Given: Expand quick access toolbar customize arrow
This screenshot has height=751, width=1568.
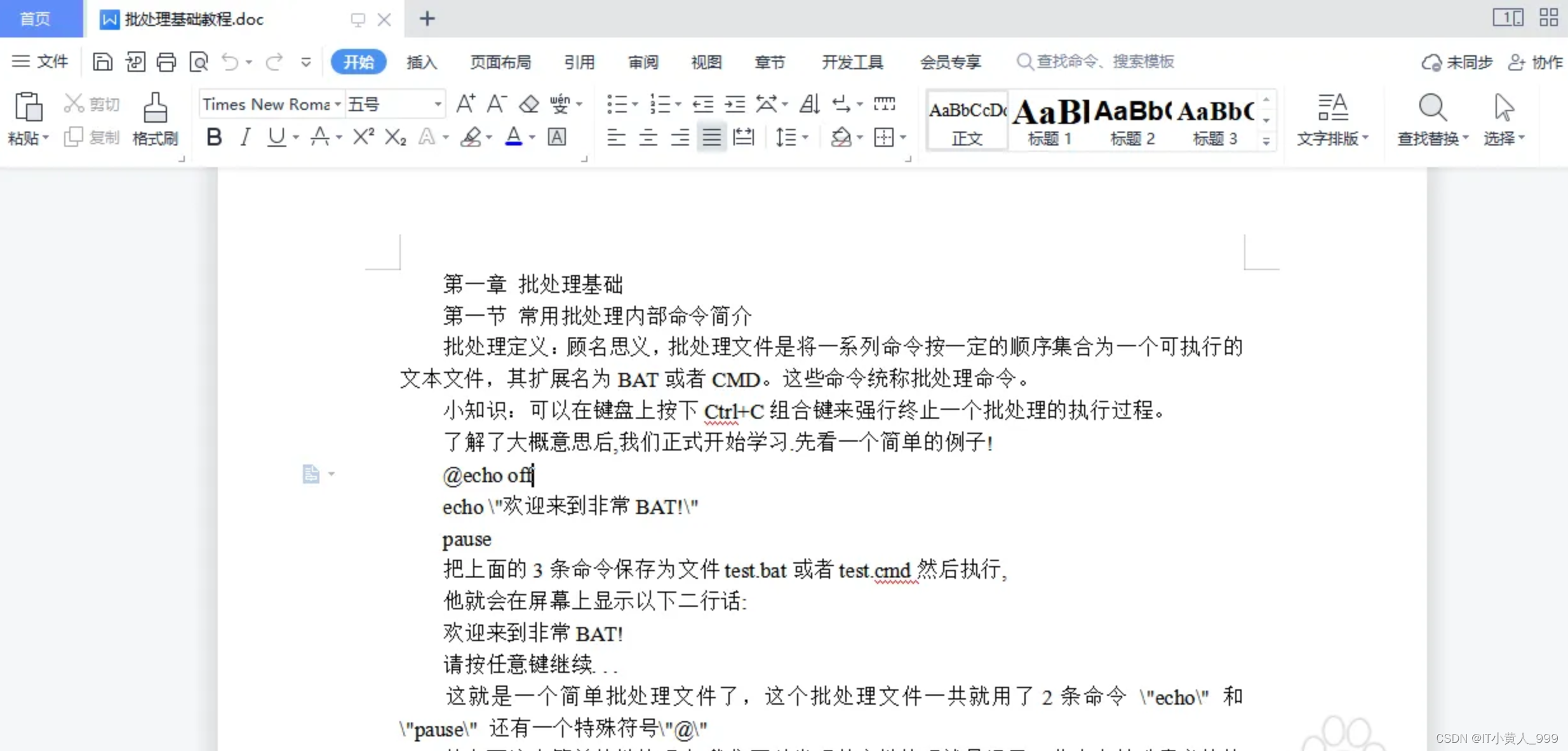Looking at the screenshot, I should click(x=306, y=62).
